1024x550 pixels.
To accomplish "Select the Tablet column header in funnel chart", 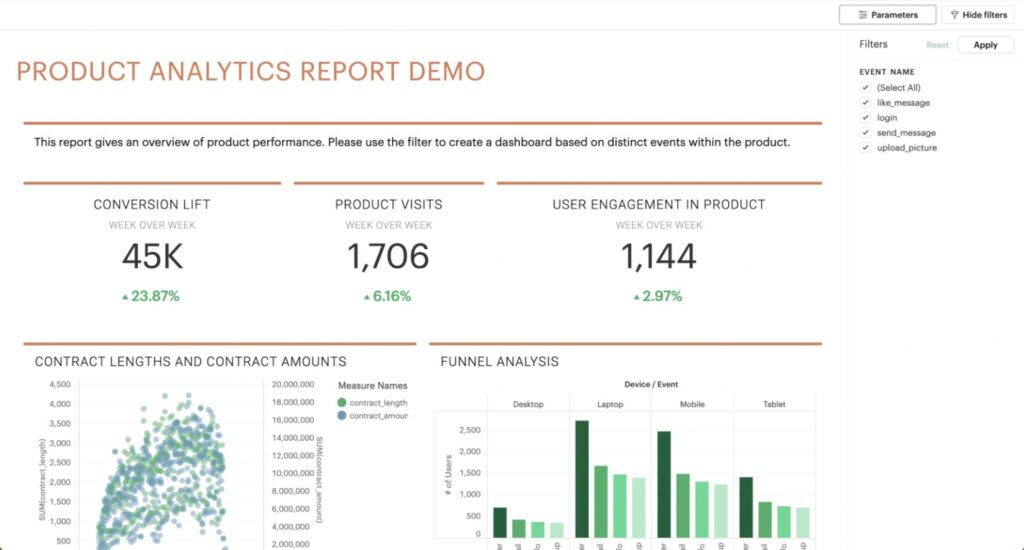I will tap(774, 404).
